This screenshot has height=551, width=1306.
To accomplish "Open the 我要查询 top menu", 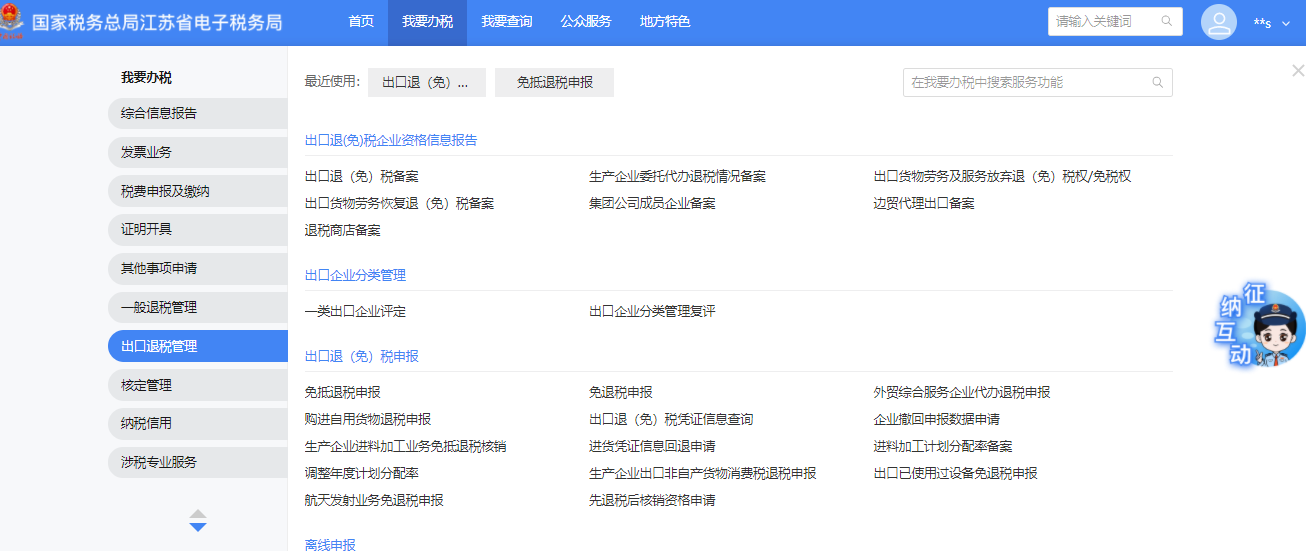I will [506, 22].
